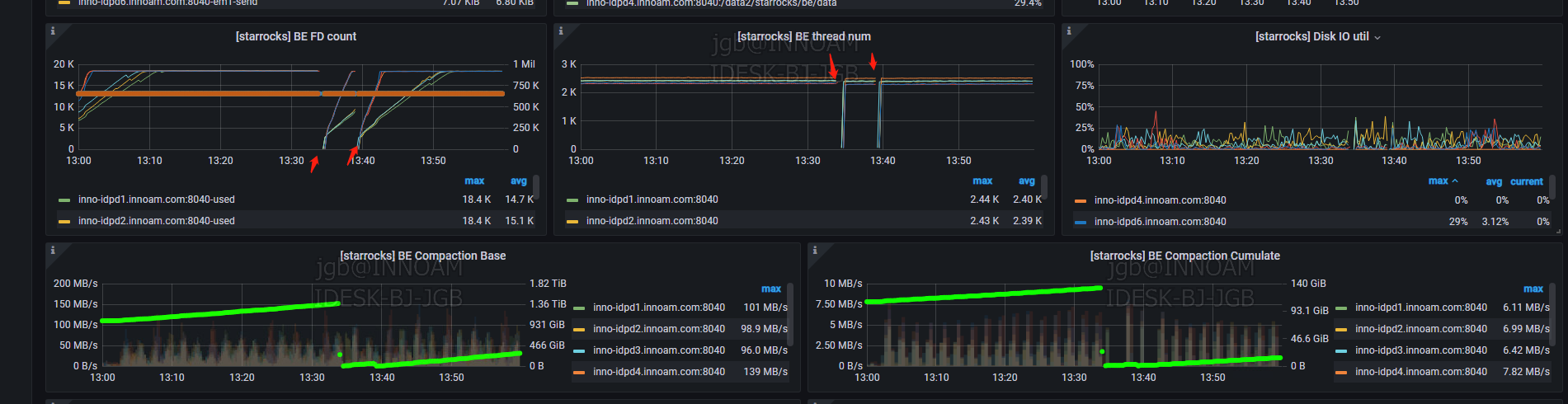Sort BE thread num legend by avg
Image resolution: width=1568 pixels, height=404 pixels.
click(x=1027, y=181)
